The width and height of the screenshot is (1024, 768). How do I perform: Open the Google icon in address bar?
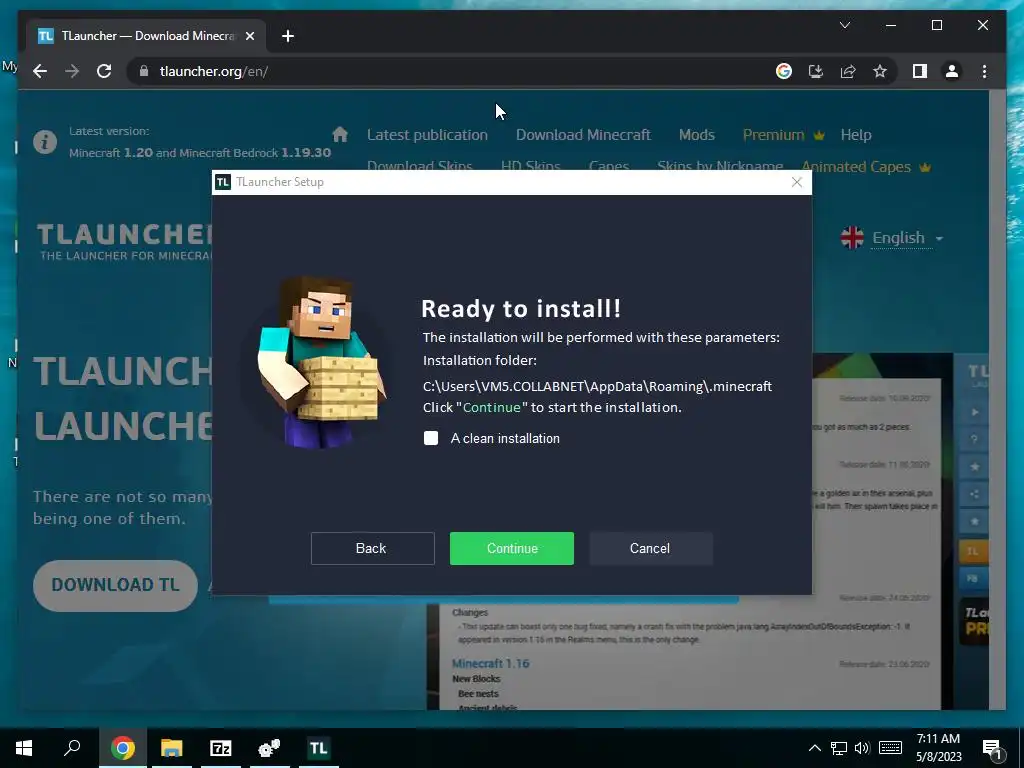click(784, 71)
